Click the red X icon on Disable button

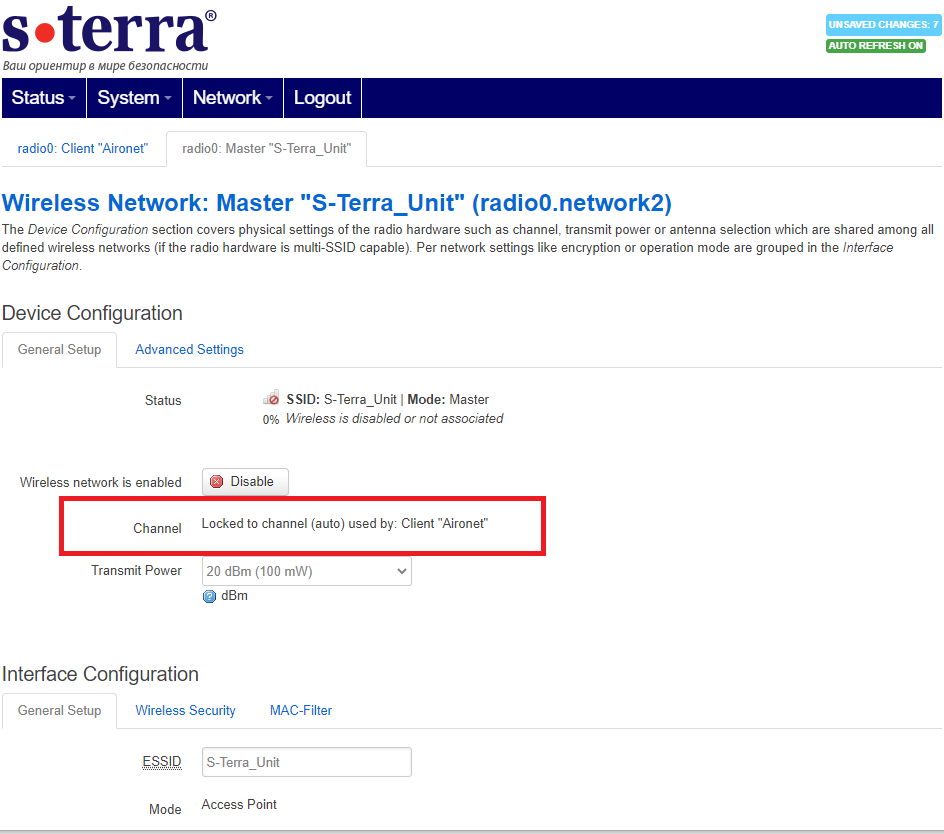click(x=217, y=482)
